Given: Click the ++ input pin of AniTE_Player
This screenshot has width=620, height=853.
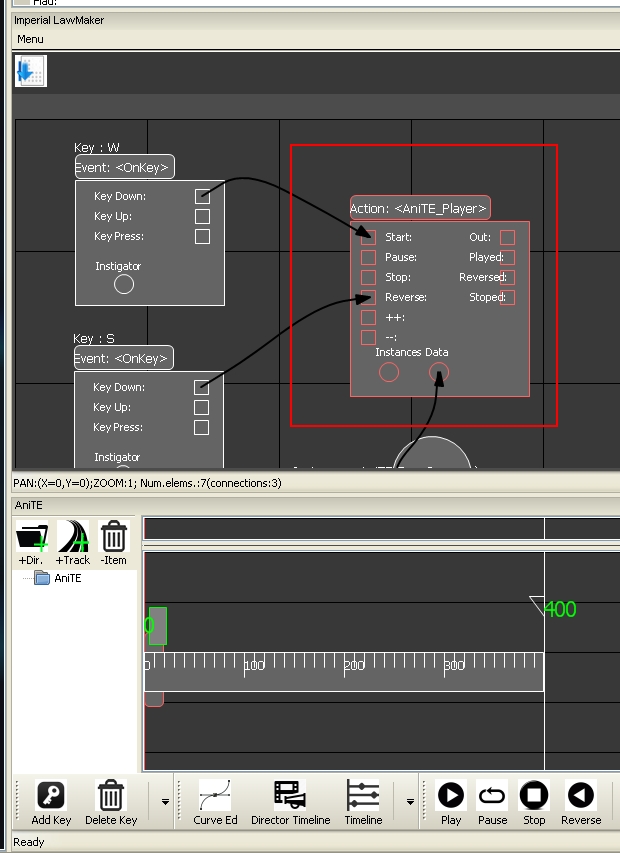Looking at the screenshot, I should (368, 317).
